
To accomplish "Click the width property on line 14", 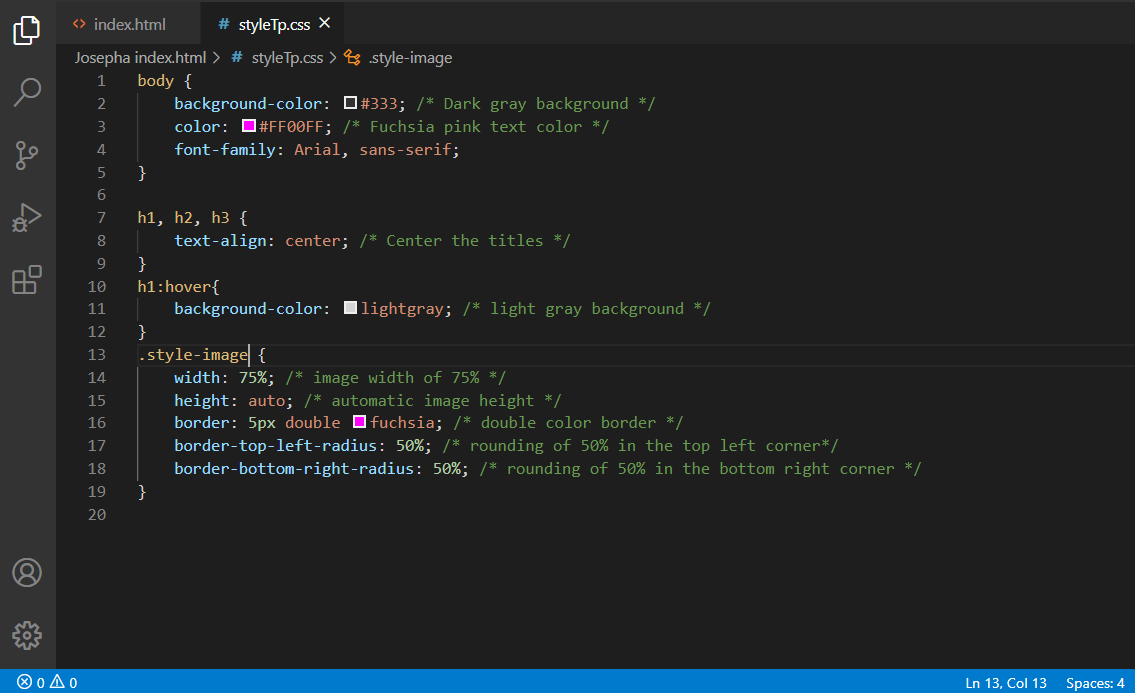I will pyautogui.click(x=197, y=378).
